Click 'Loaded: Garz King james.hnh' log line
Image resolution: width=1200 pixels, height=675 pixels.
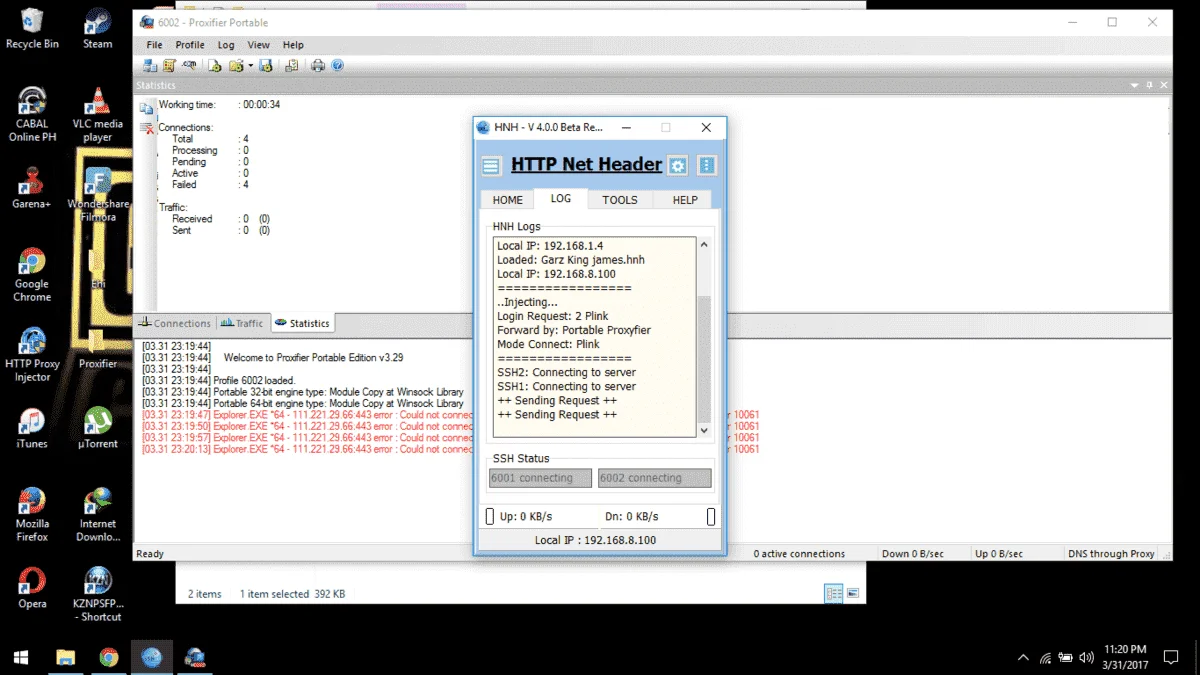point(571,260)
